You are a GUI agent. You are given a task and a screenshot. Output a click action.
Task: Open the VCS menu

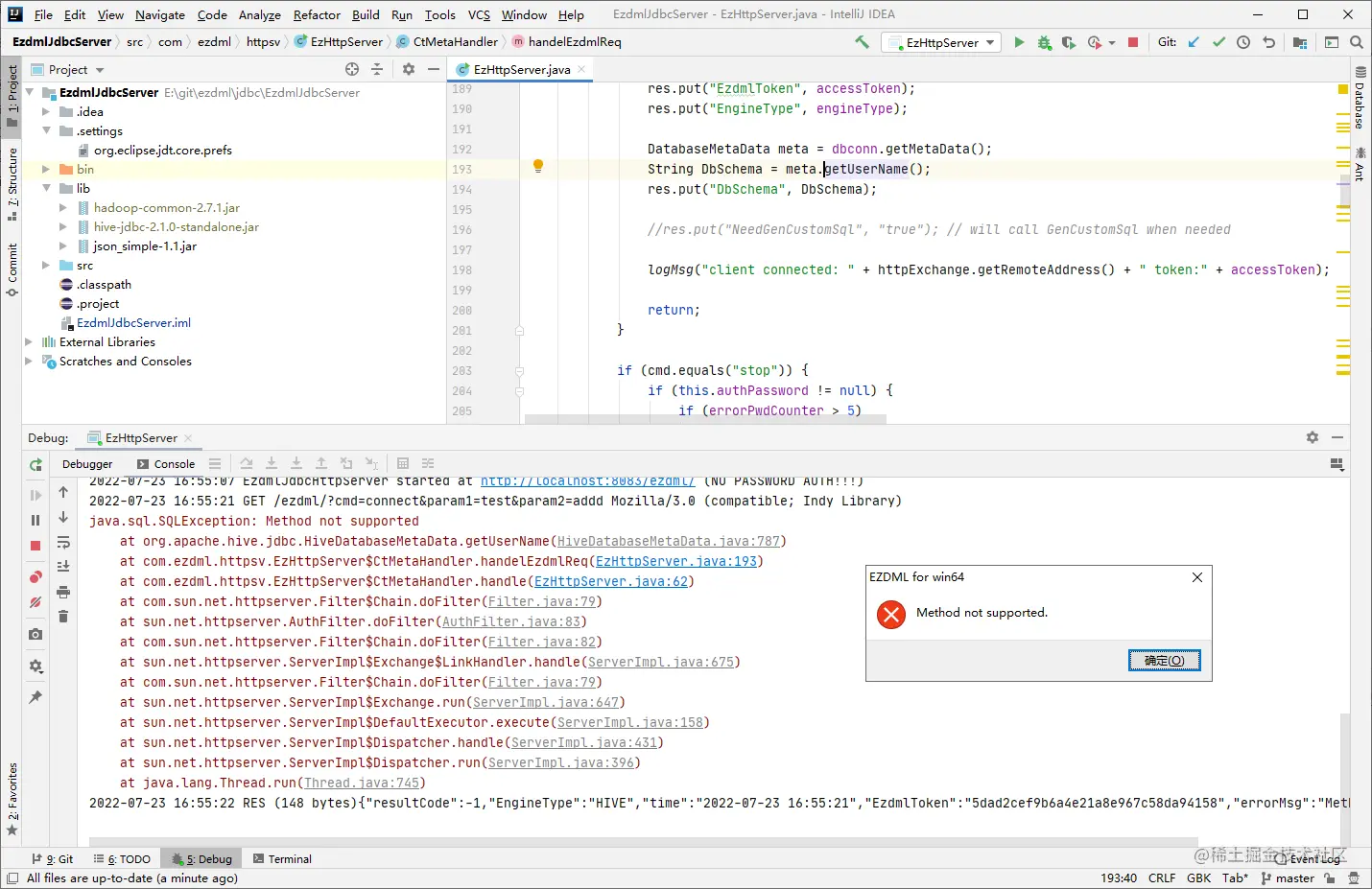[x=479, y=14]
